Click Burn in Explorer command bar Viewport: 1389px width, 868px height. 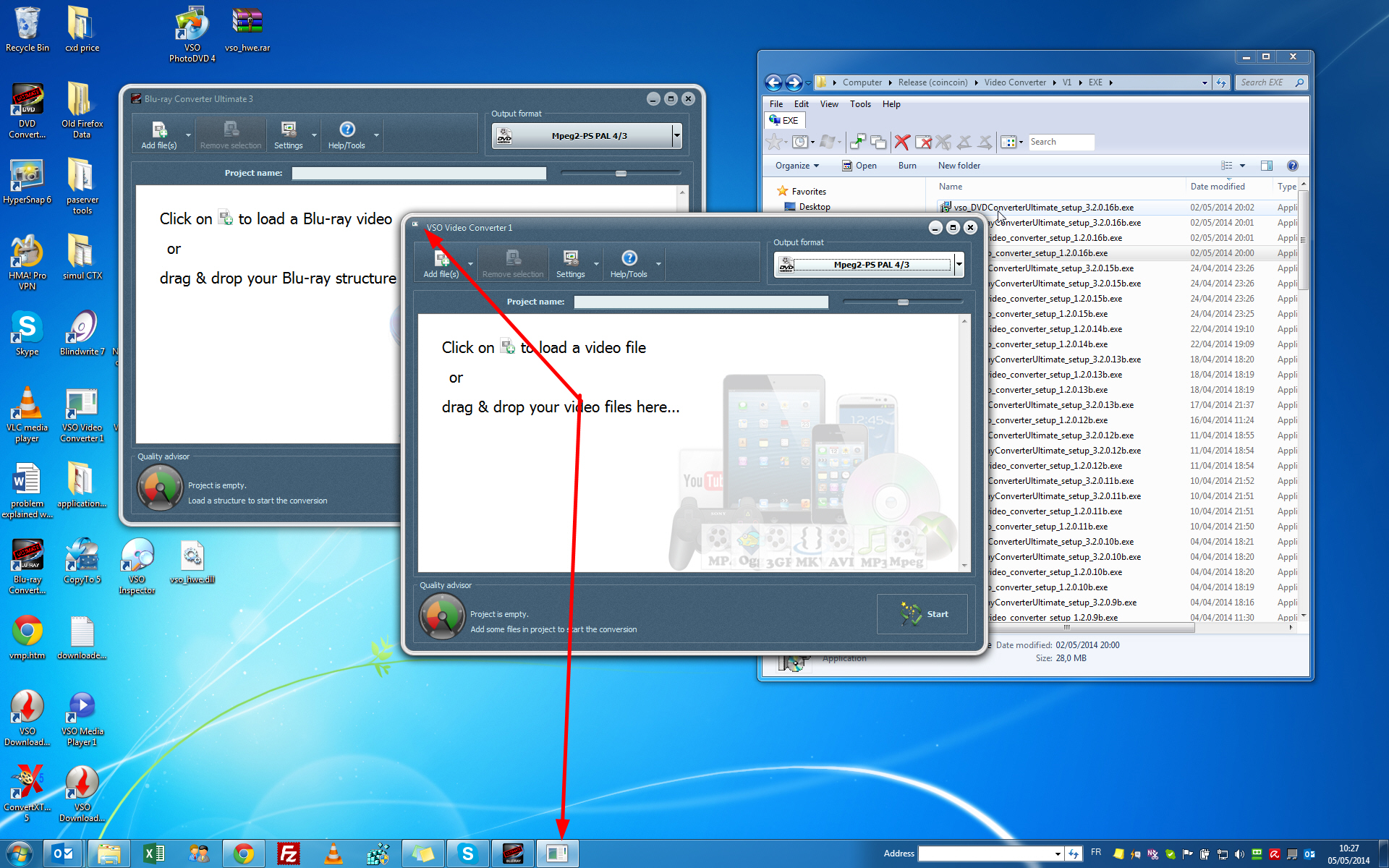[907, 166]
